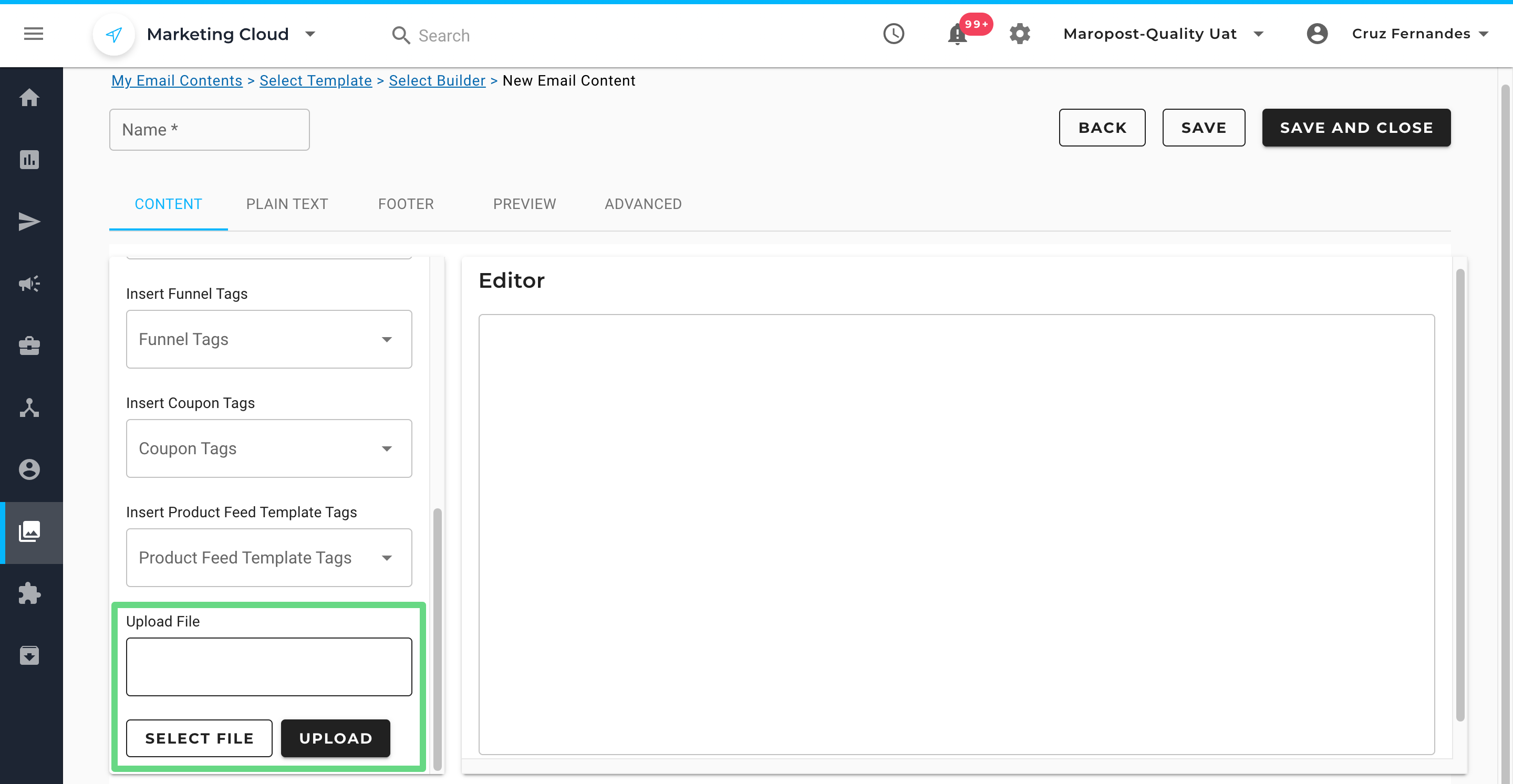
Task: Expand the Funnel Tags dropdown
Action: 269,339
